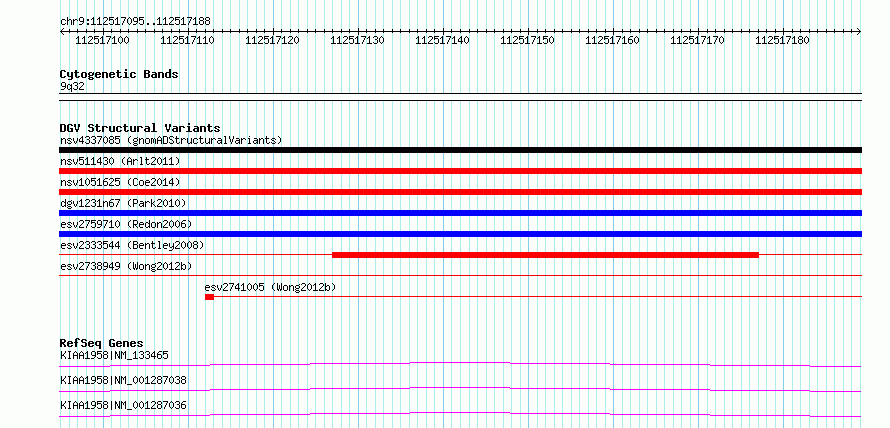Open variant esv2738949 (Wong2012b) label
This screenshot has height=428, width=890.
125,266
